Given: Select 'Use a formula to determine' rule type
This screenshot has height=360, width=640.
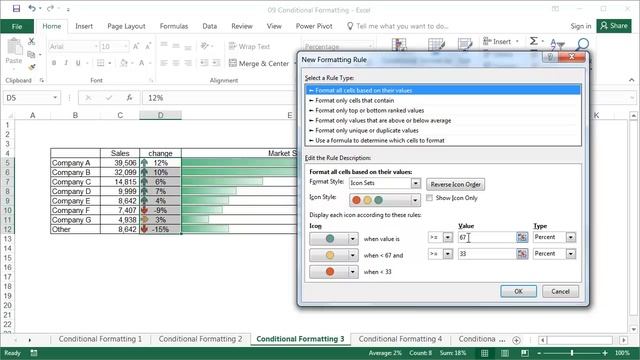Looking at the screenshot, I should [443, 140].
